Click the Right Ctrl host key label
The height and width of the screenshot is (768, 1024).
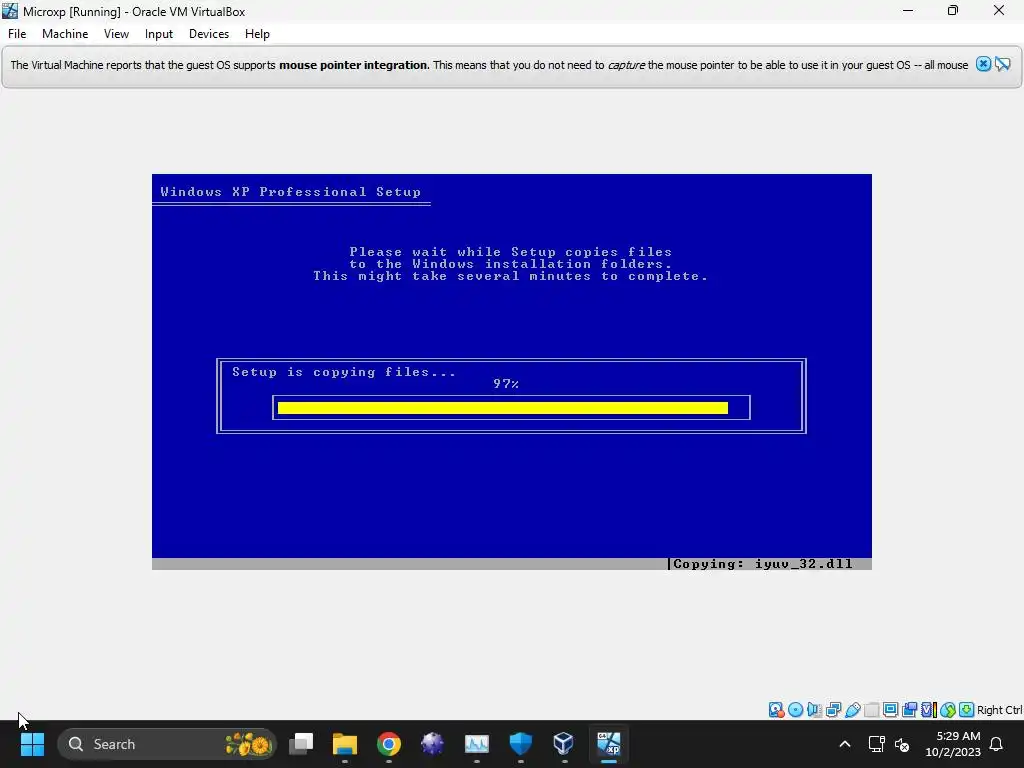click(x=1000, y=710)
